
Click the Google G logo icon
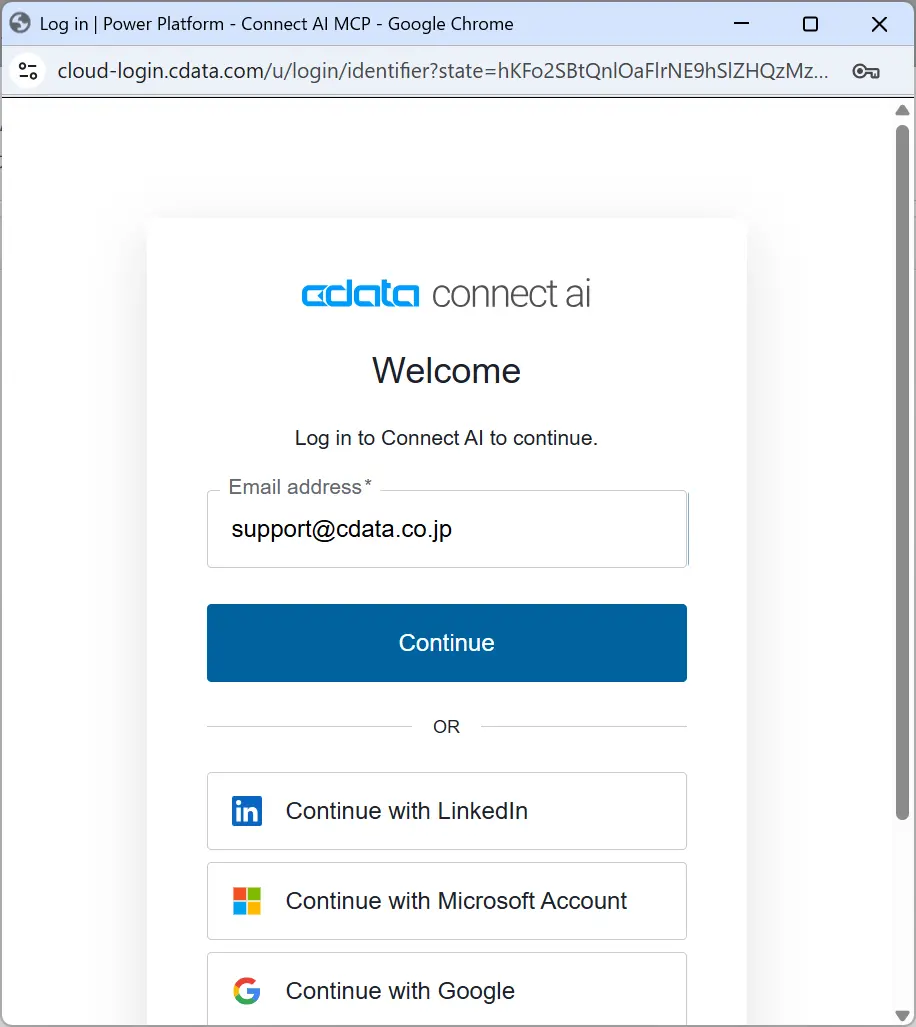tap(247, 991)
